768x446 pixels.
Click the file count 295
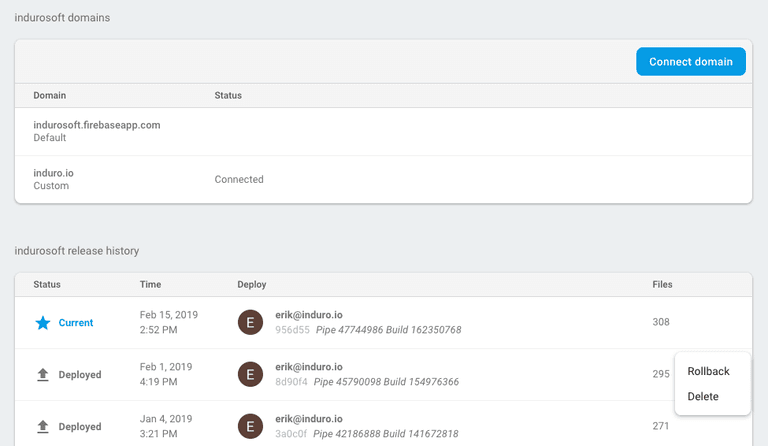point(661,374)
